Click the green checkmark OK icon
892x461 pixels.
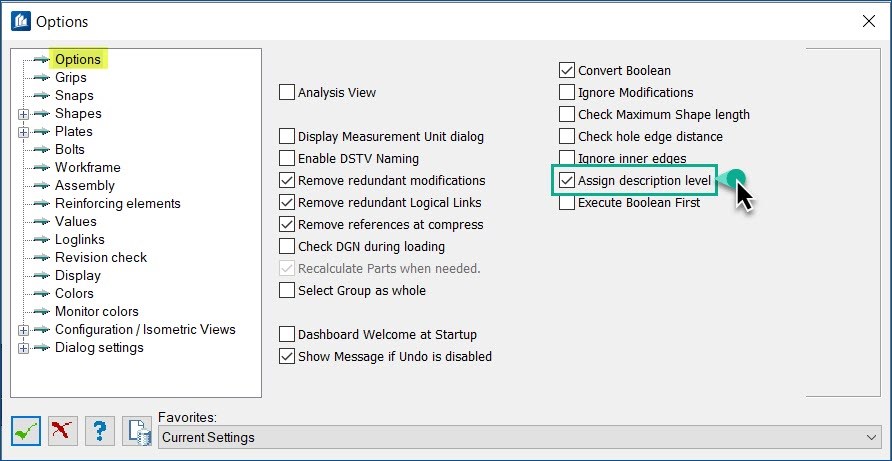tap(26, 431)
